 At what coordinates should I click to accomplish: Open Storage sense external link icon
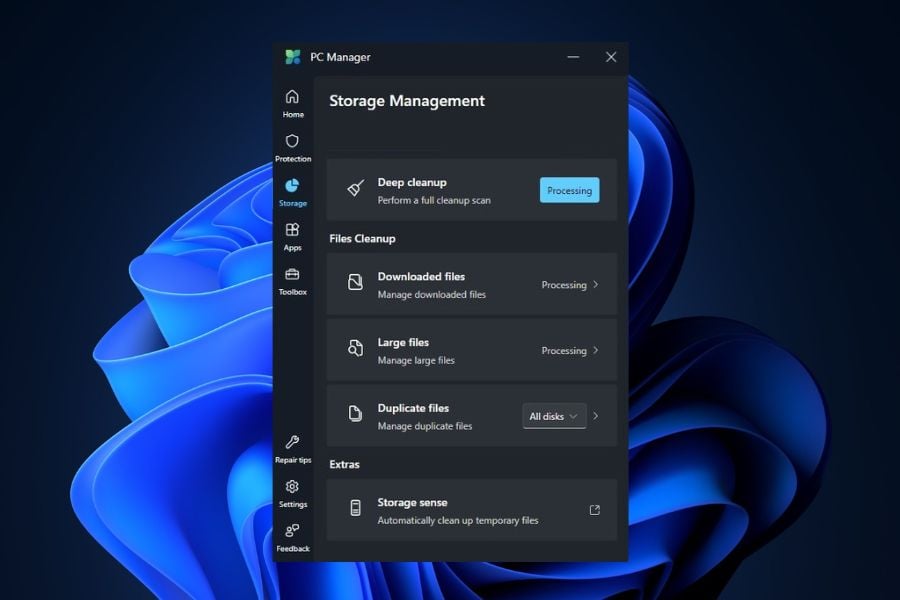pos(595,510)
